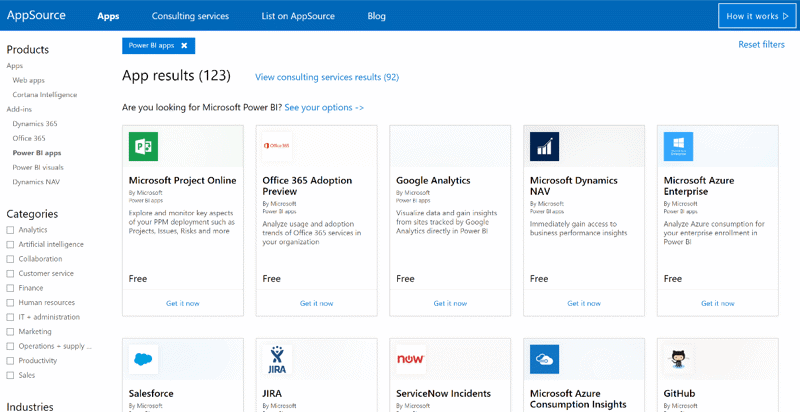Tick the Operations + supply checkbox
The width and height of the screenshot is (800, 412).
[x=10, y=346]
